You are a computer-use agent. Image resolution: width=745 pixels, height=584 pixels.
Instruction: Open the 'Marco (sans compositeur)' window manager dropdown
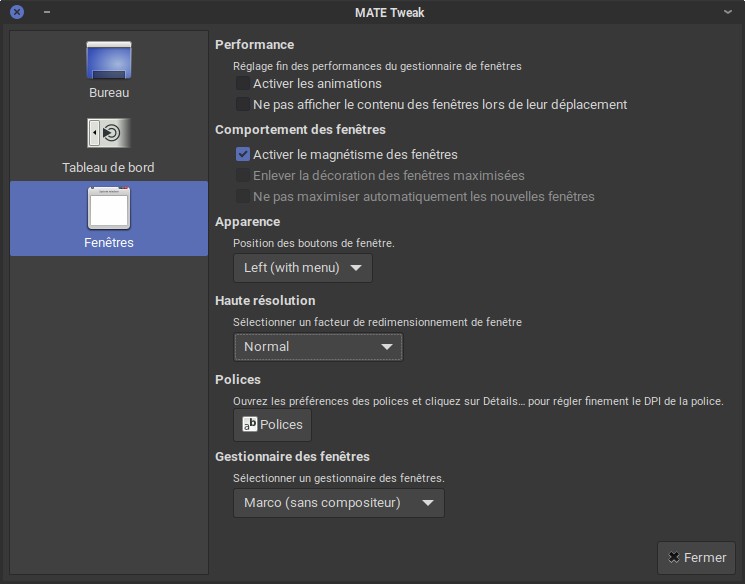pos(338,503)
